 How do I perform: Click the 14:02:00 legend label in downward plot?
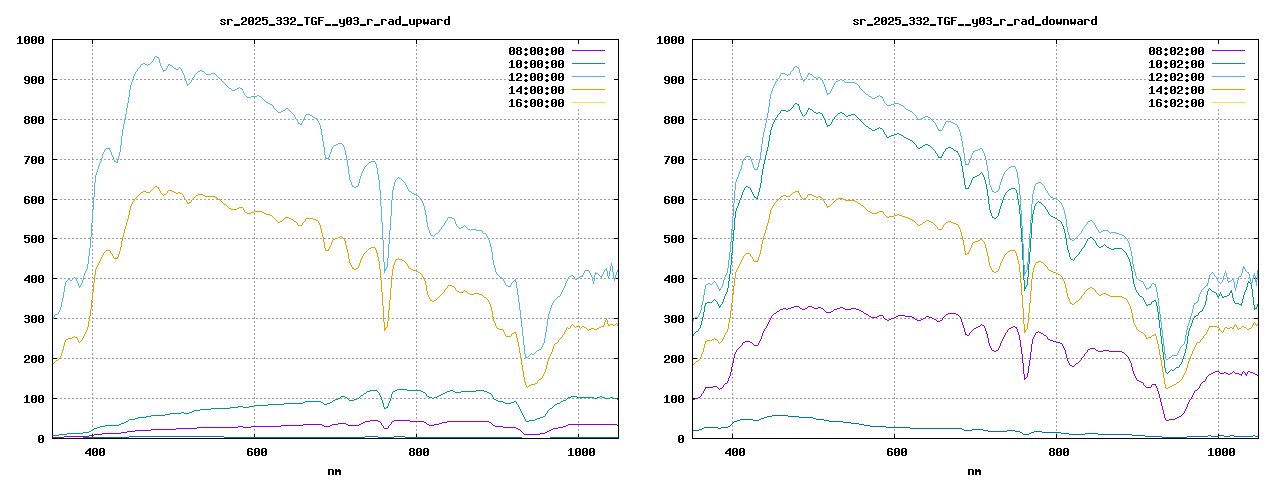pyautogui.click(x=1176, y=90)
